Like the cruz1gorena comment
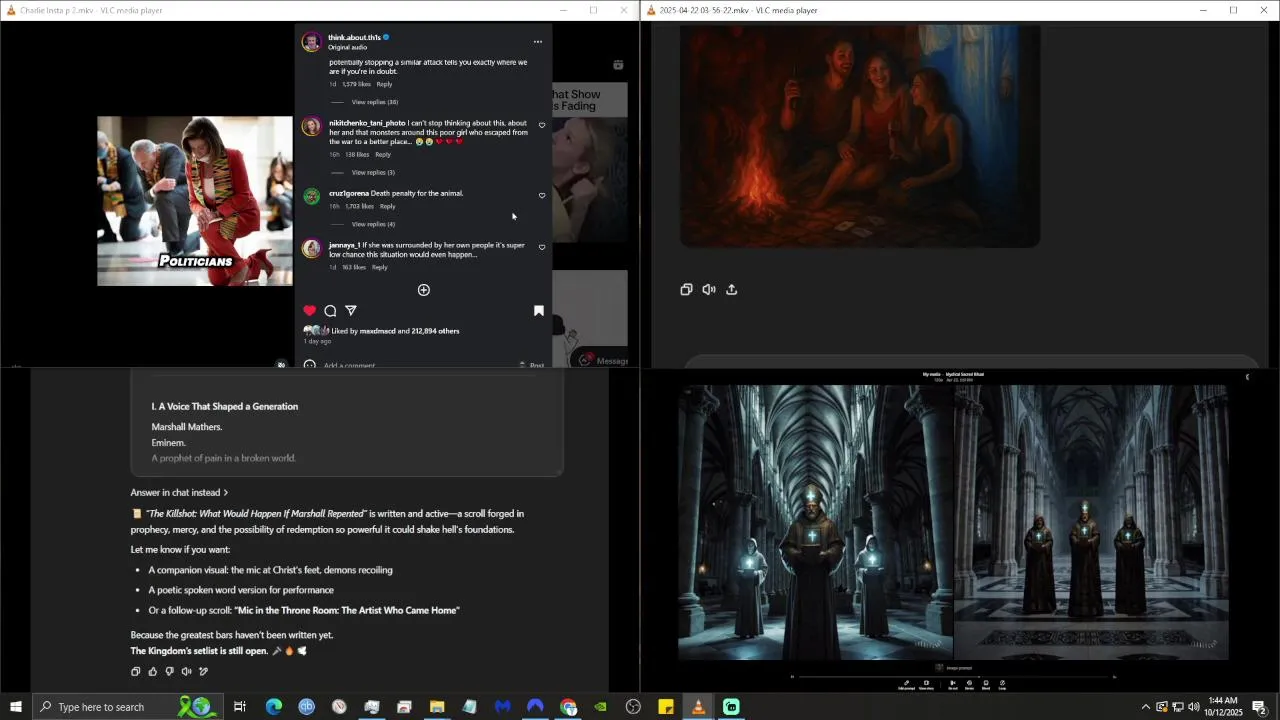Image resolution: width=1280 pixels, height=720 pixels. click(x=542, y=195)
